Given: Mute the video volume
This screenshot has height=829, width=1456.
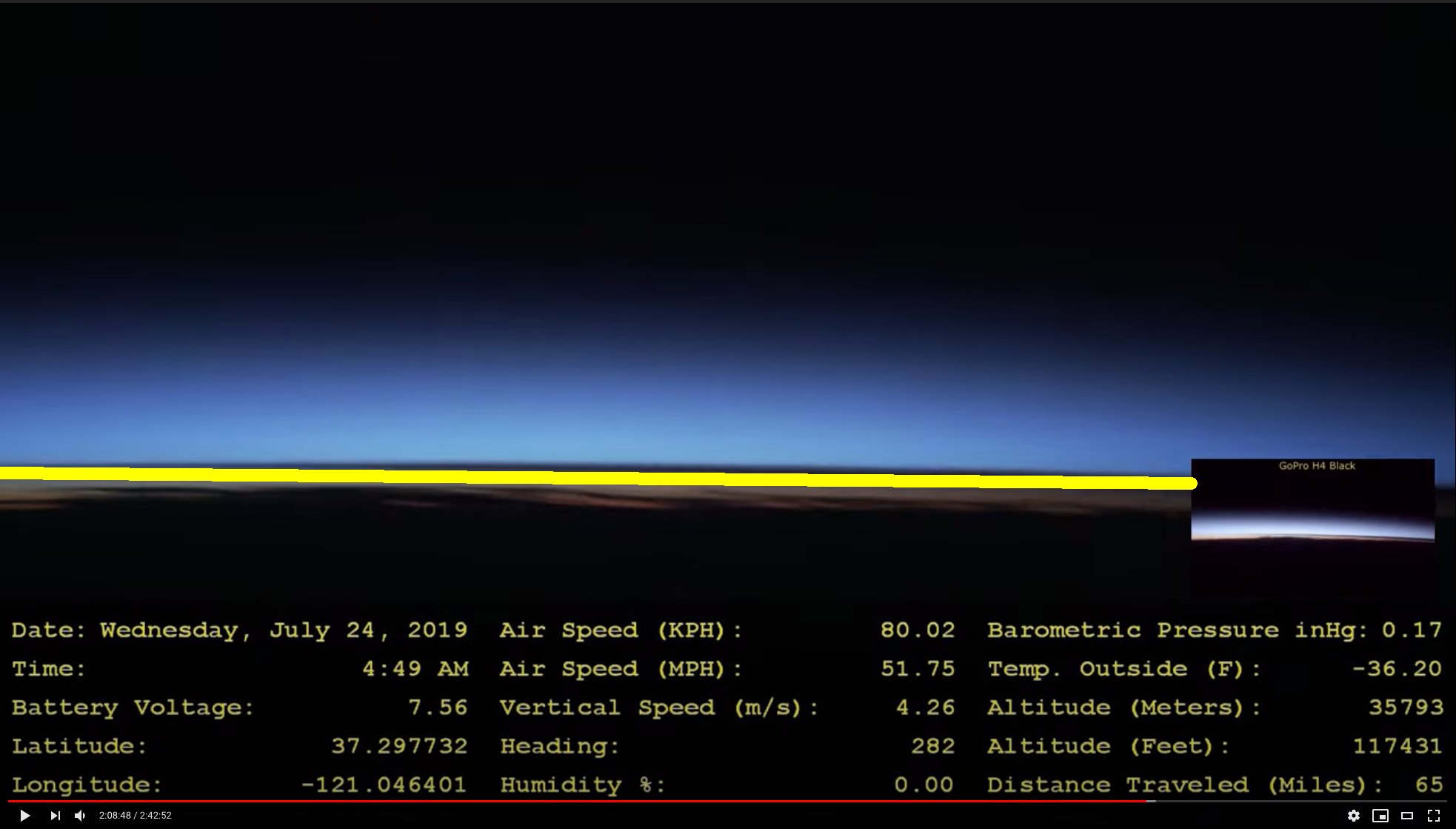Looking at the screenshot, I should [x=80, y=816].
